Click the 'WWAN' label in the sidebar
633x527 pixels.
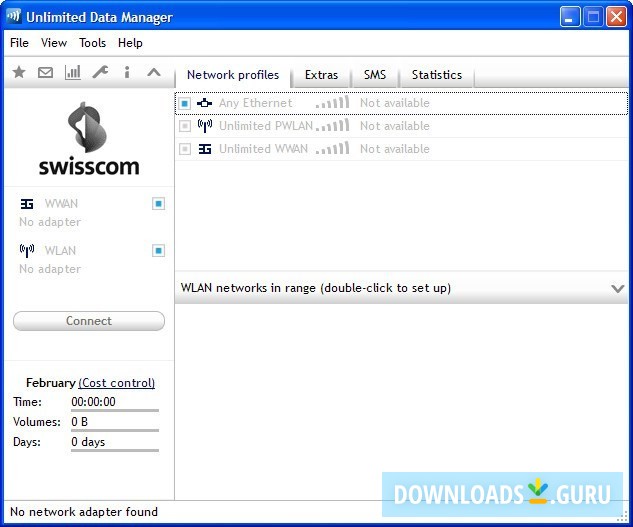pos(61,204)
